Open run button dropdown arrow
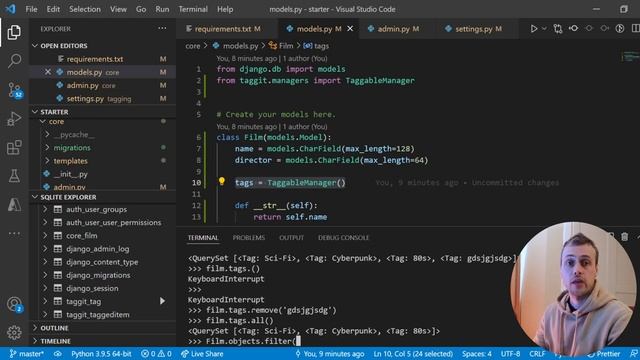Image resolution: width=640 pixels, height=360 pixels. click(544, 29)
